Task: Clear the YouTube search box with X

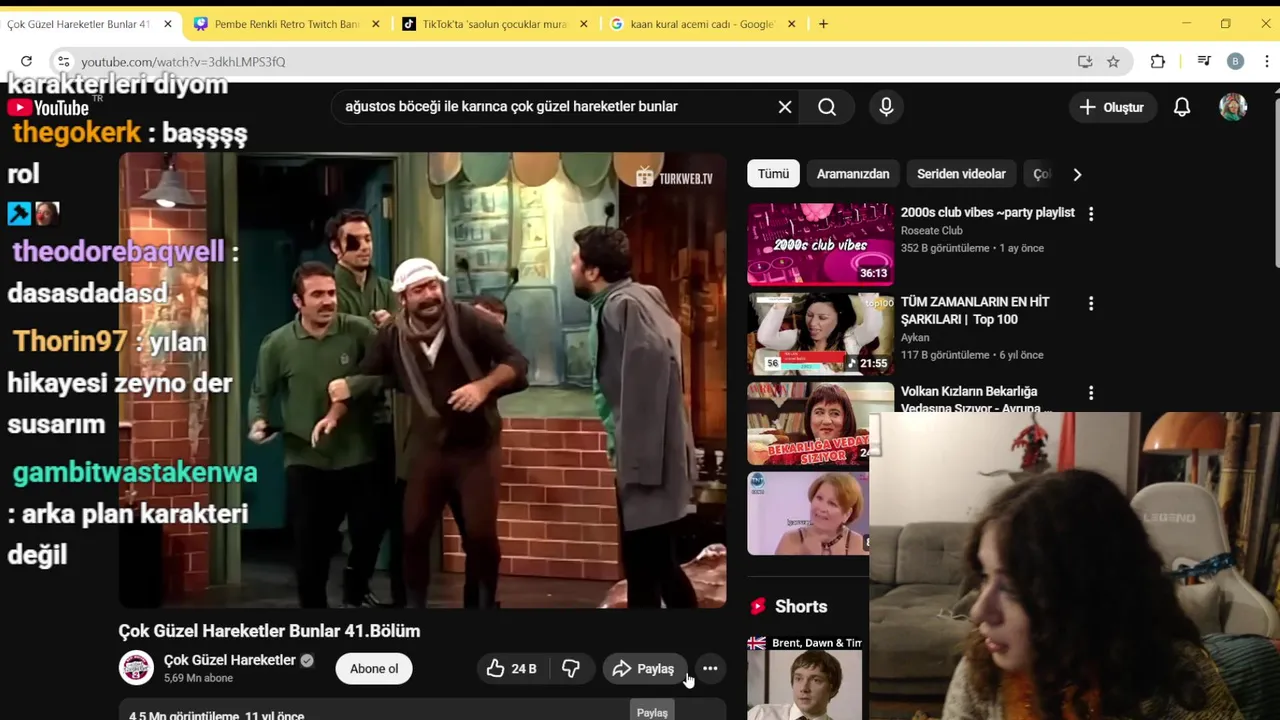Action: (785, 107)
